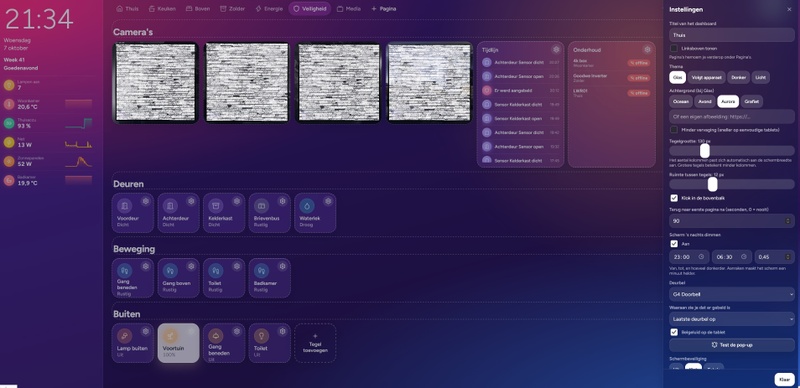
Task: Click the Thuisaccu battery icon in sidebar
Action: tap(9, 123)
